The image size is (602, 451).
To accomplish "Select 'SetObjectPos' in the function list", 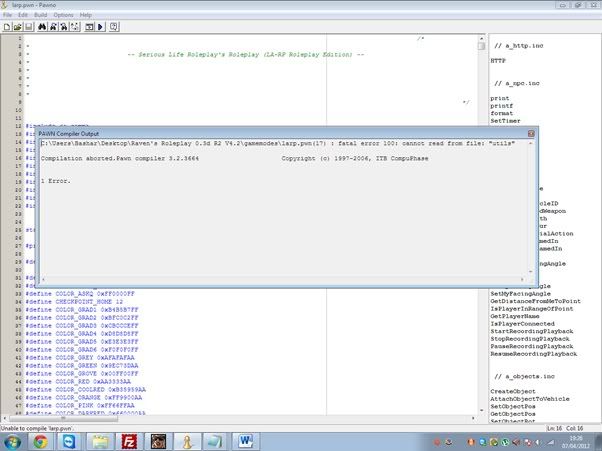I will [x=513, y=406].
